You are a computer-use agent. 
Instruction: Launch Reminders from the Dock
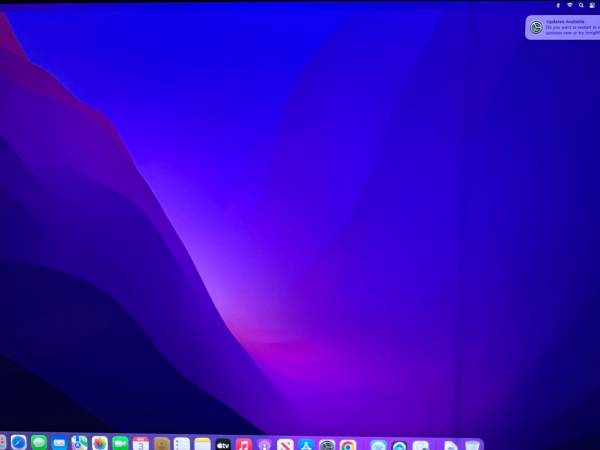(182, 443)
